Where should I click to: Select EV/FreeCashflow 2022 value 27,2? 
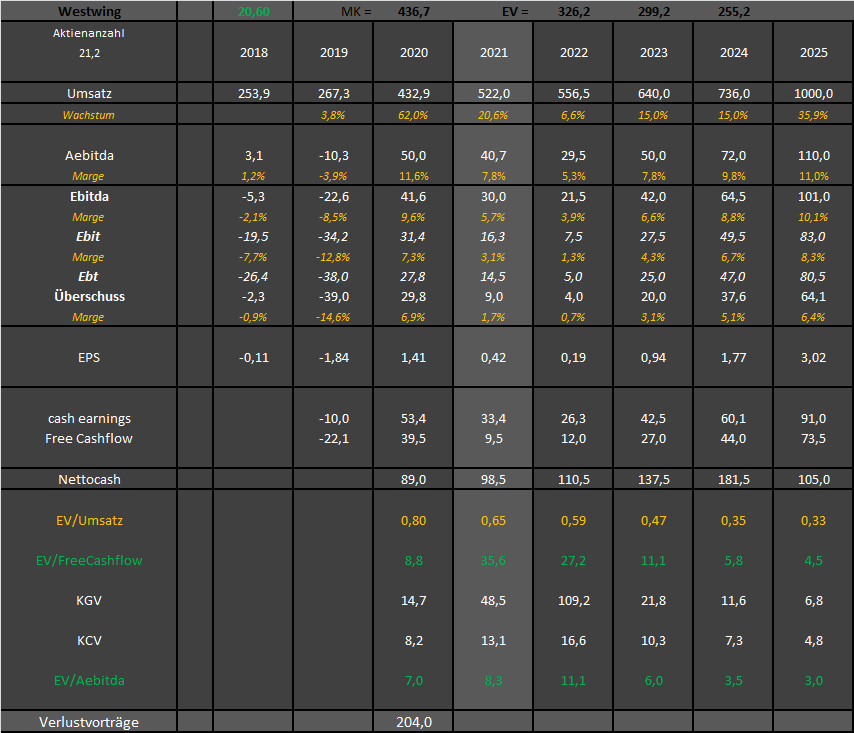point(574,560)
